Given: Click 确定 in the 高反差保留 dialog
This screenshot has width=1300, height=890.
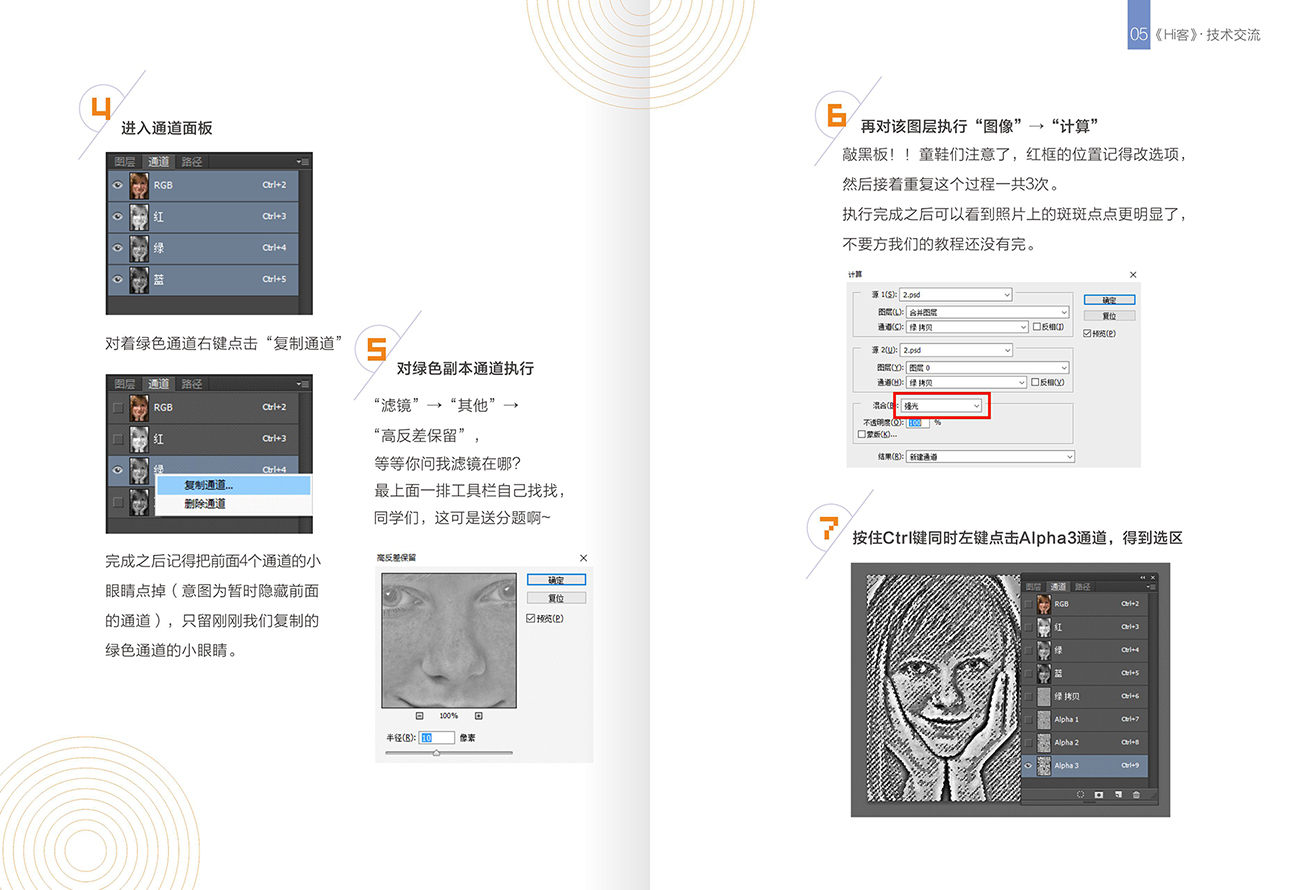Looking at the screenshot, I should tap(556, 580).
